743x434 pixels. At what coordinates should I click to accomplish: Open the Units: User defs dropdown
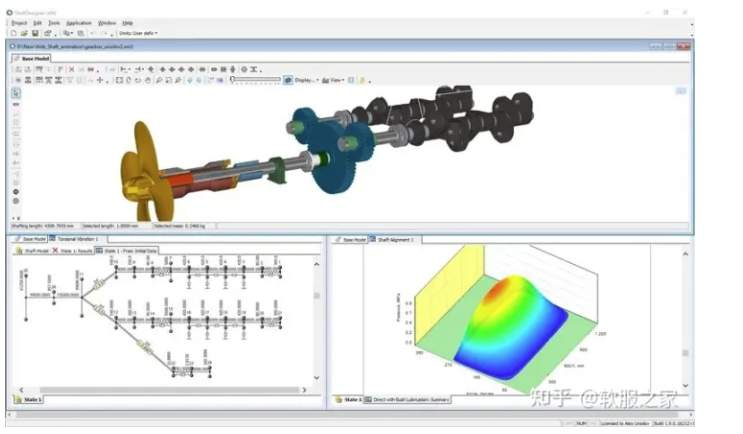click(x=138, y=33)
